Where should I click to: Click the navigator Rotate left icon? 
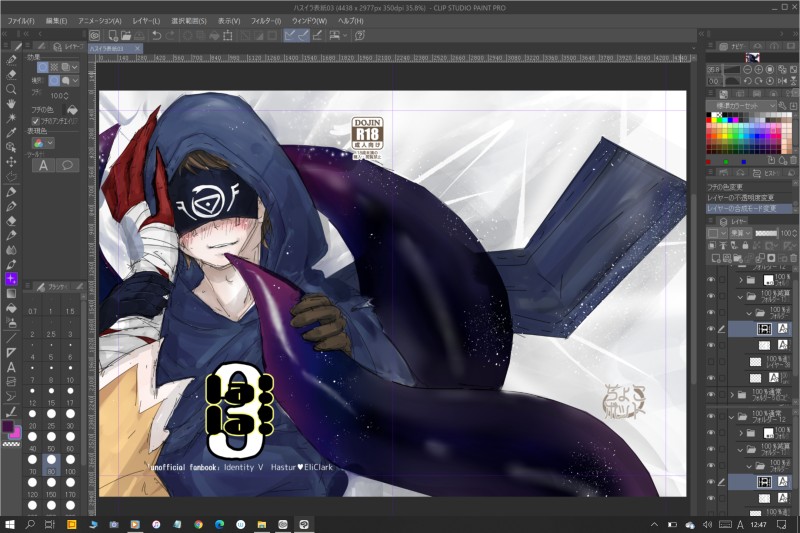747,81
